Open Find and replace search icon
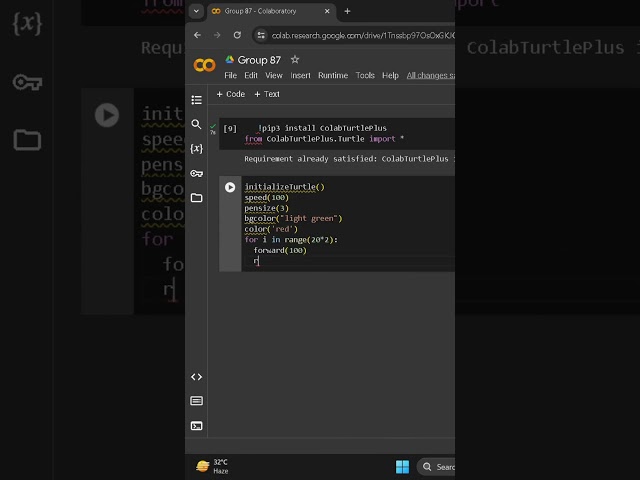The image size is (640, 480). point(196,124)
